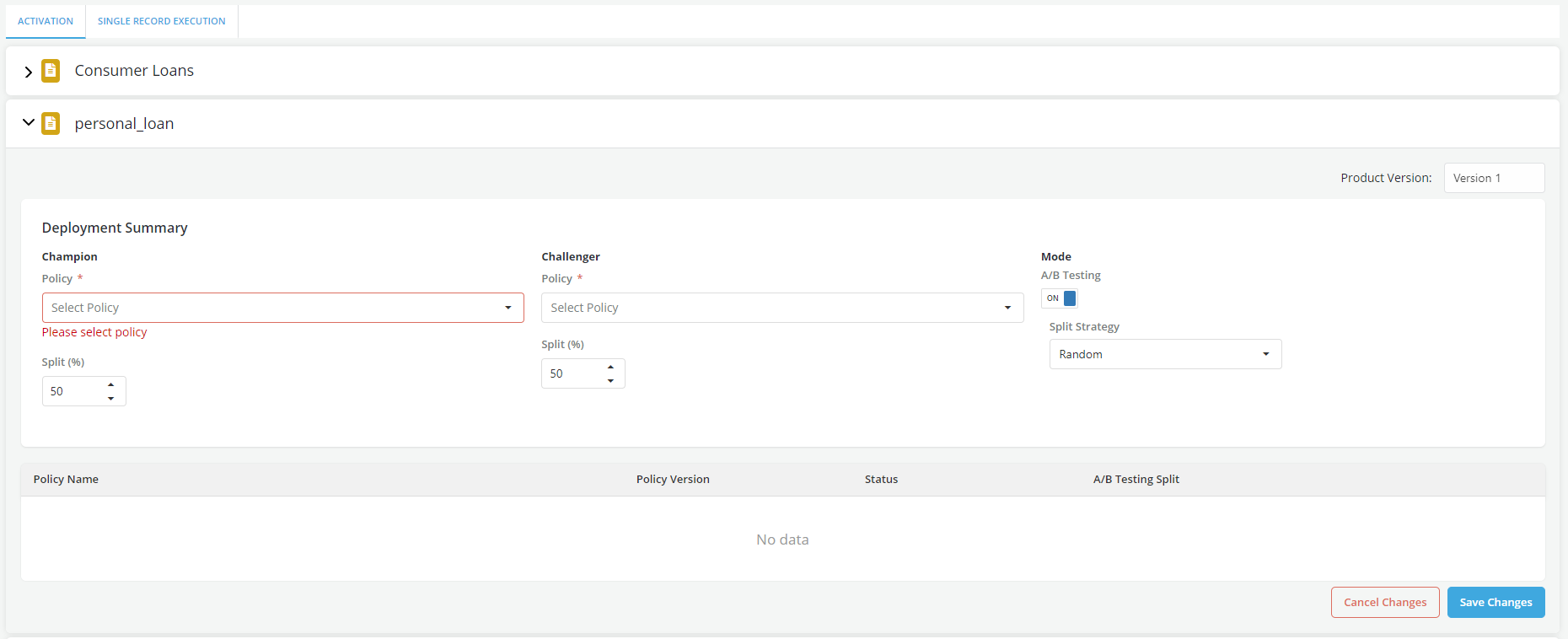Decrease Champion split percentage with down arrow
Screen dimensions: 1568x639
click(x=111, y=399)
